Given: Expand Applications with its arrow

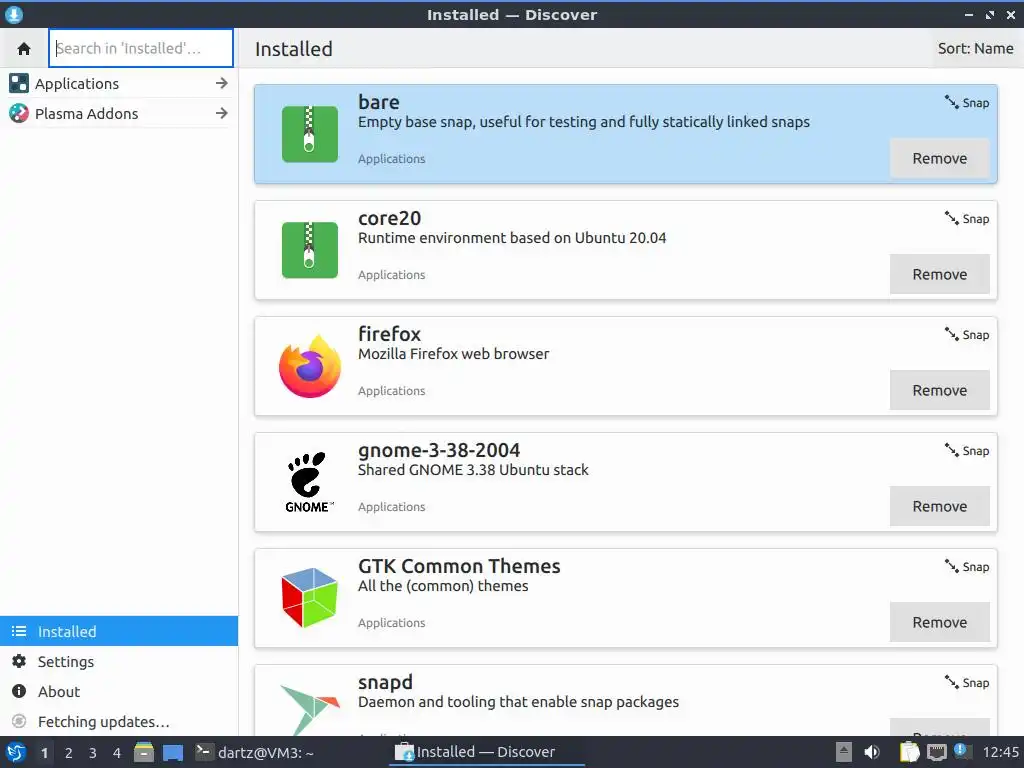Looking at the screenshot, I should coord(222,83).
